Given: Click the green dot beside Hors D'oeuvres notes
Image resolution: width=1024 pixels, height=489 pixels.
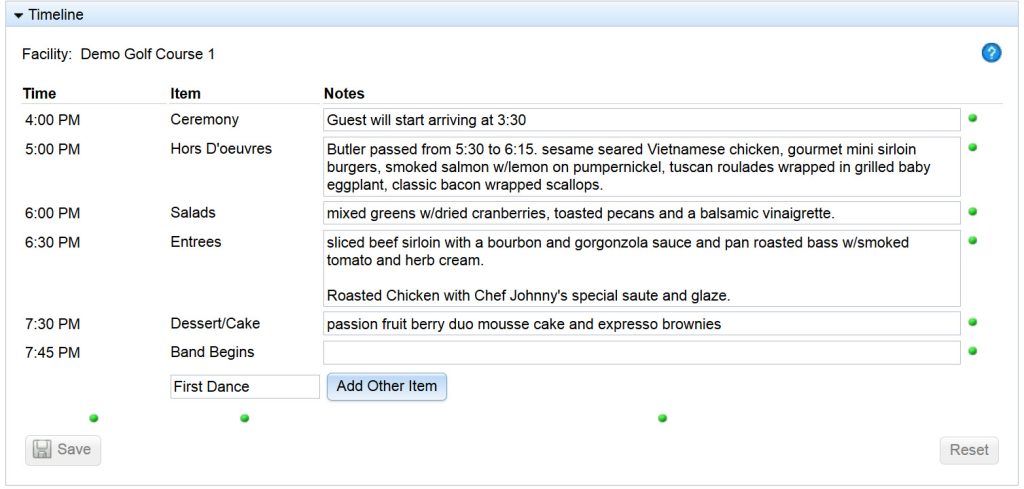Looking at the screenshot, I should 972,148.
